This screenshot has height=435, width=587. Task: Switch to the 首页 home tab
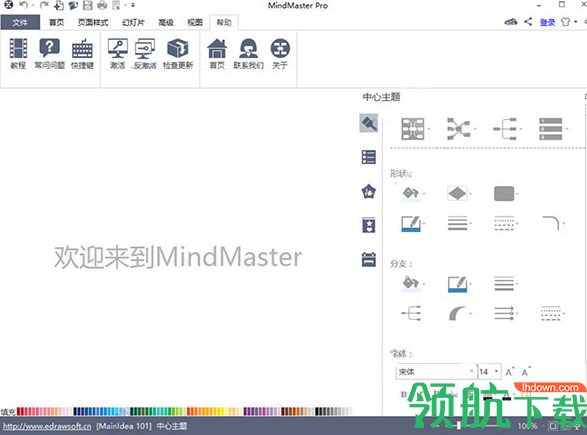click(56, 22)
